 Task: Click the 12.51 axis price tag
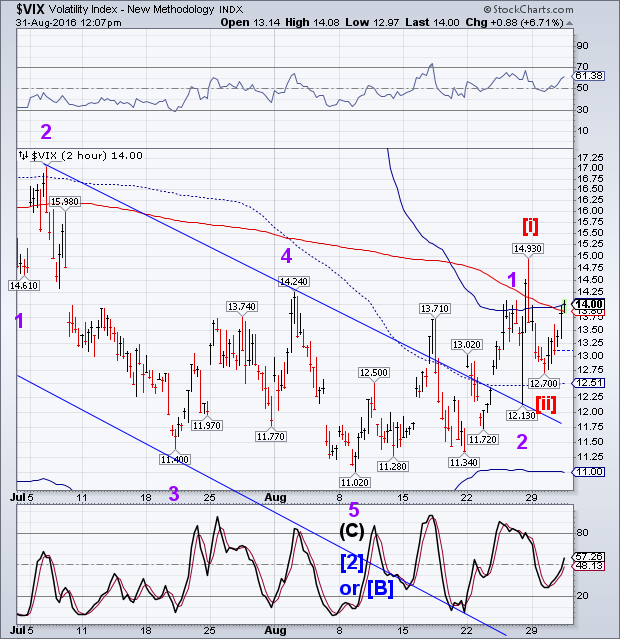pos(589,383)
